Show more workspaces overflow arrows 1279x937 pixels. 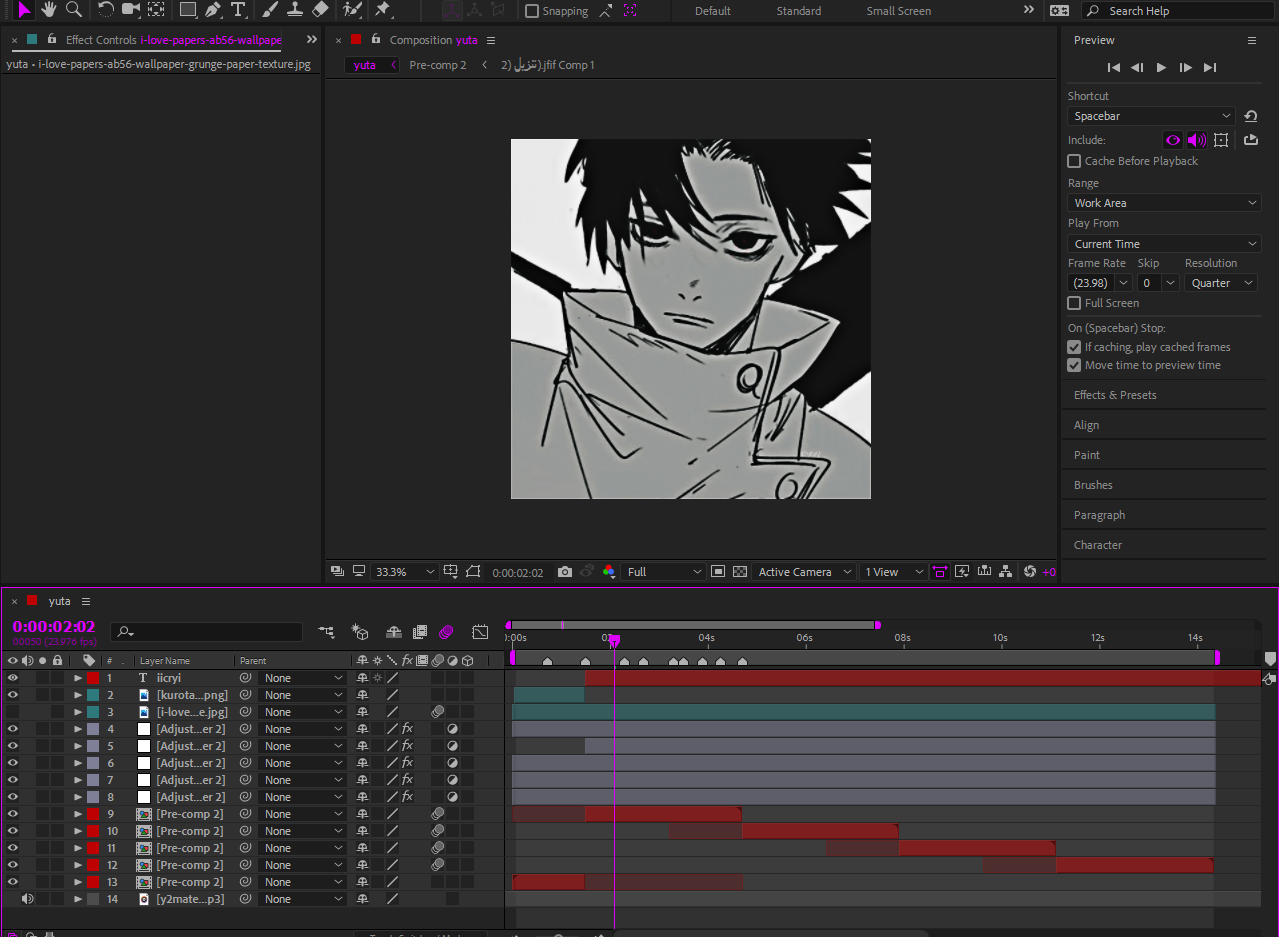point(1029,10)
